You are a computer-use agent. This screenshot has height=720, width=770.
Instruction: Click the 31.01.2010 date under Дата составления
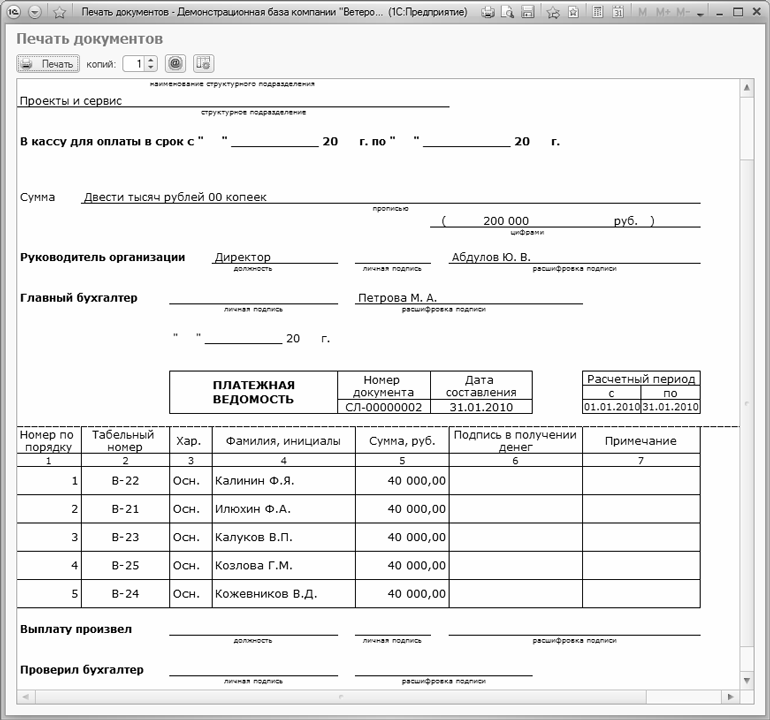pos(481,407)
